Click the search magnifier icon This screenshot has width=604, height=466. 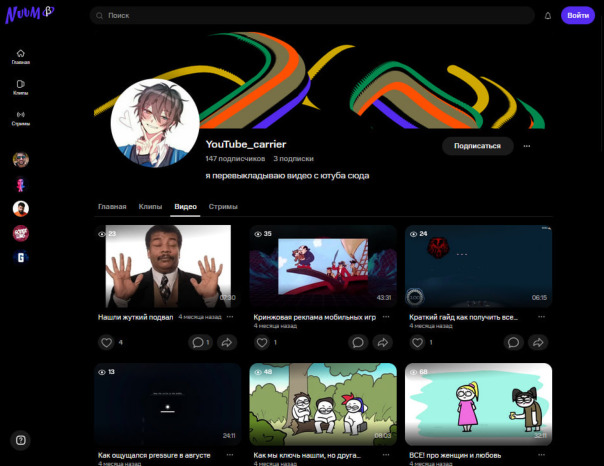tap(99, 15)
